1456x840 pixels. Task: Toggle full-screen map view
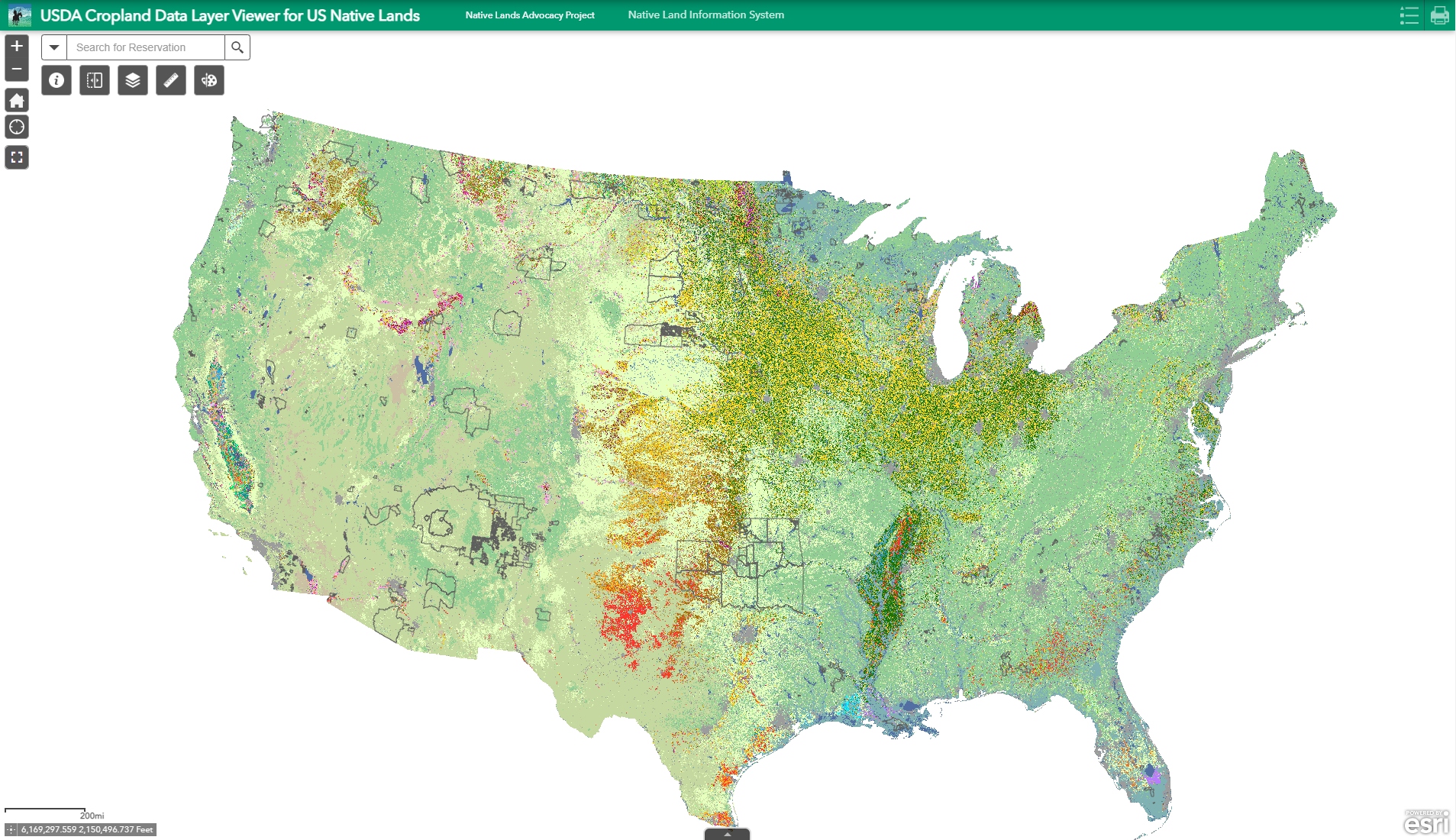click(17, 157)
